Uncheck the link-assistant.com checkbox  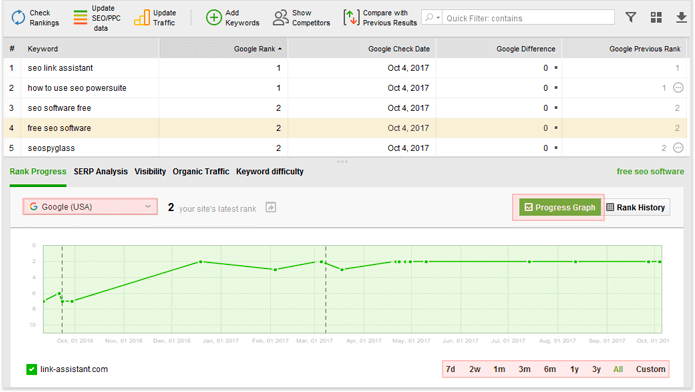[x=31, y=369]
